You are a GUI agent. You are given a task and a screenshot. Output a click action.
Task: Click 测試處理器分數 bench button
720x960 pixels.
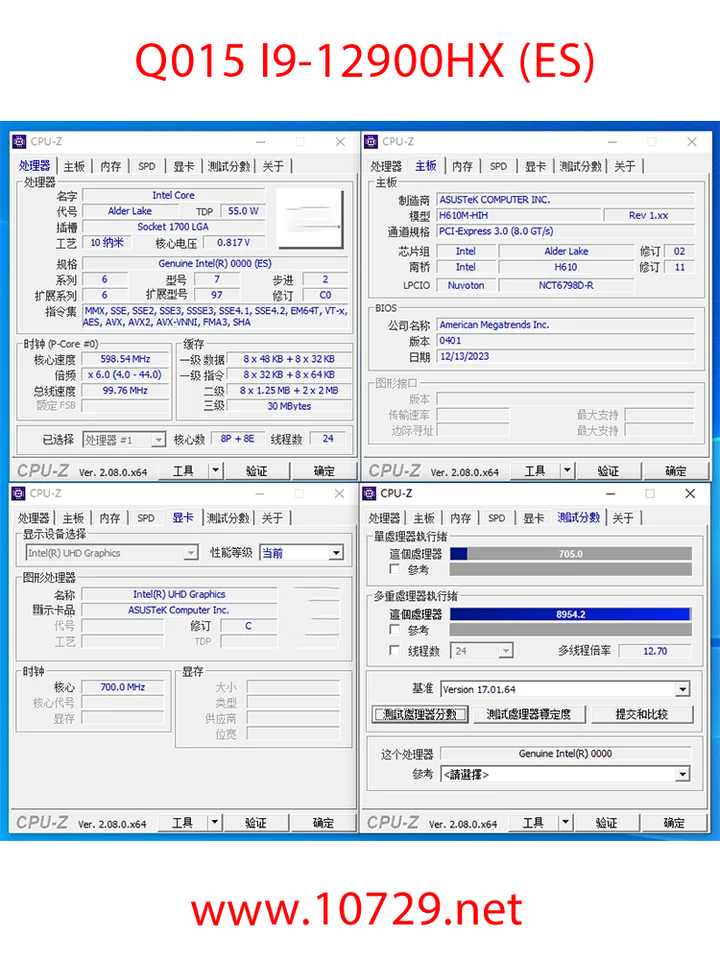pos(420,714)
